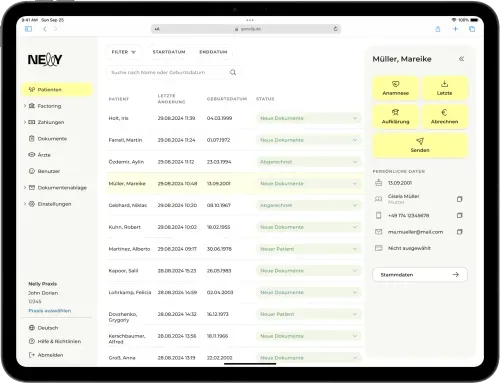Reload the page in Safari
The height and width of the screenshot is (383, 500).
pos(335,29)
